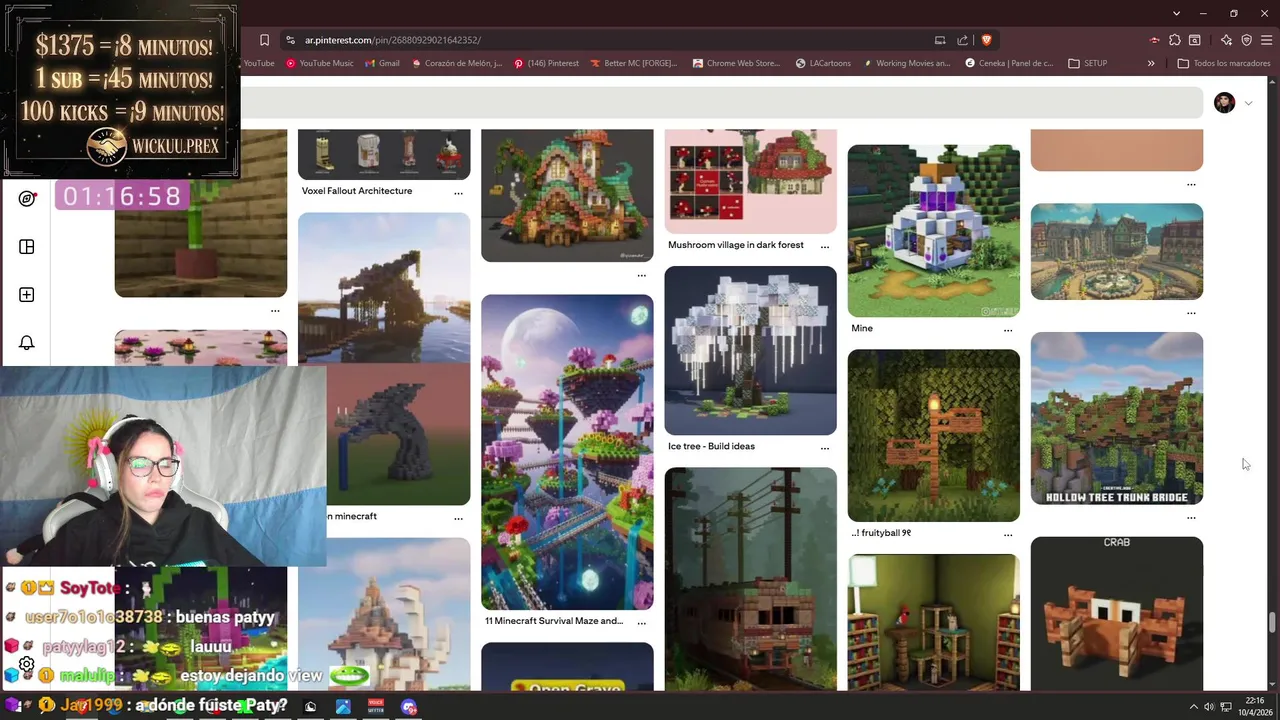
Task: Open the Ice tree build pin thumbnail
Action: [750, 350]
